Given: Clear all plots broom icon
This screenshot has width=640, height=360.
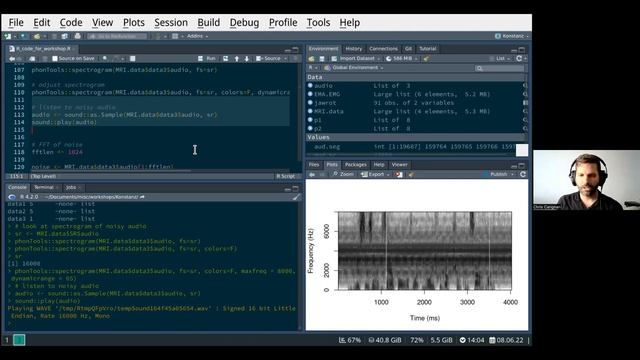Looking at the screenshot, I should click(411, 175).
